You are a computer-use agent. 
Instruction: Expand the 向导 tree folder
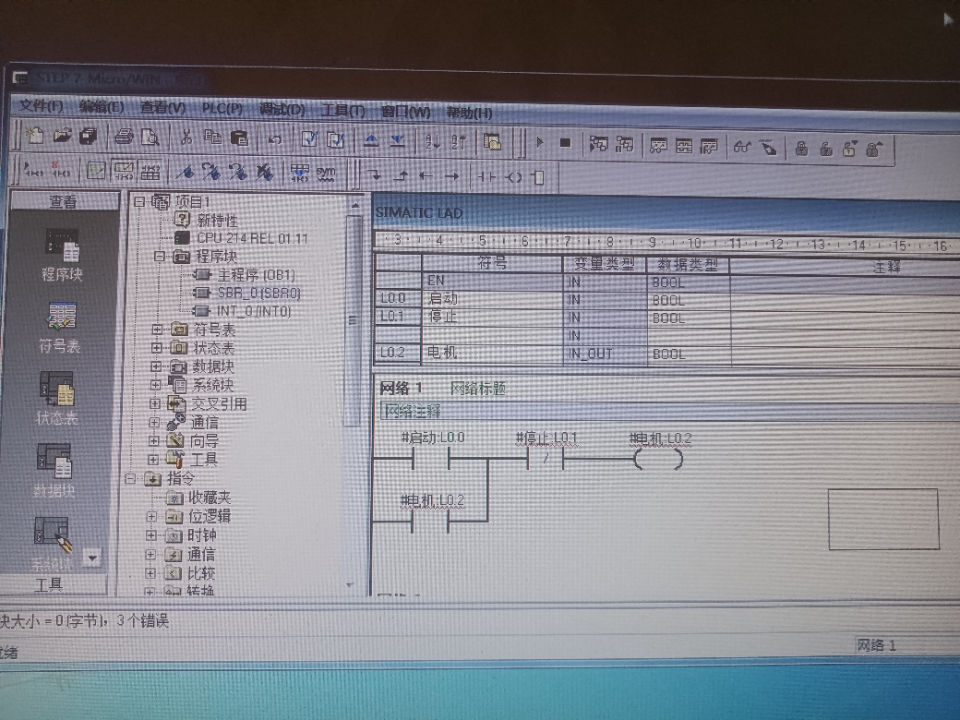pyautogui.click(x=154, y=441)
